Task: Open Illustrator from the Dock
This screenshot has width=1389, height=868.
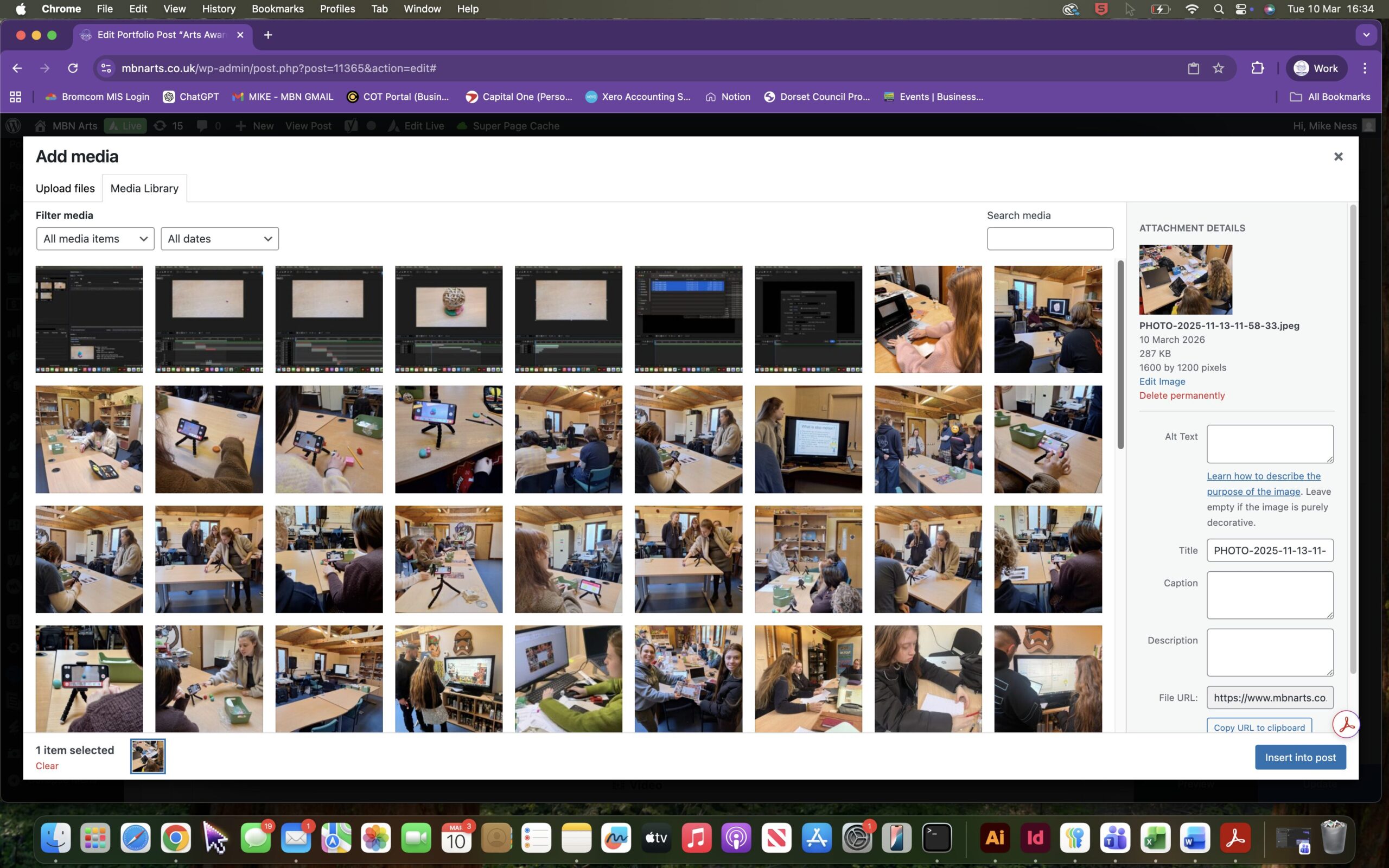Action: click(x=995, y=838)
